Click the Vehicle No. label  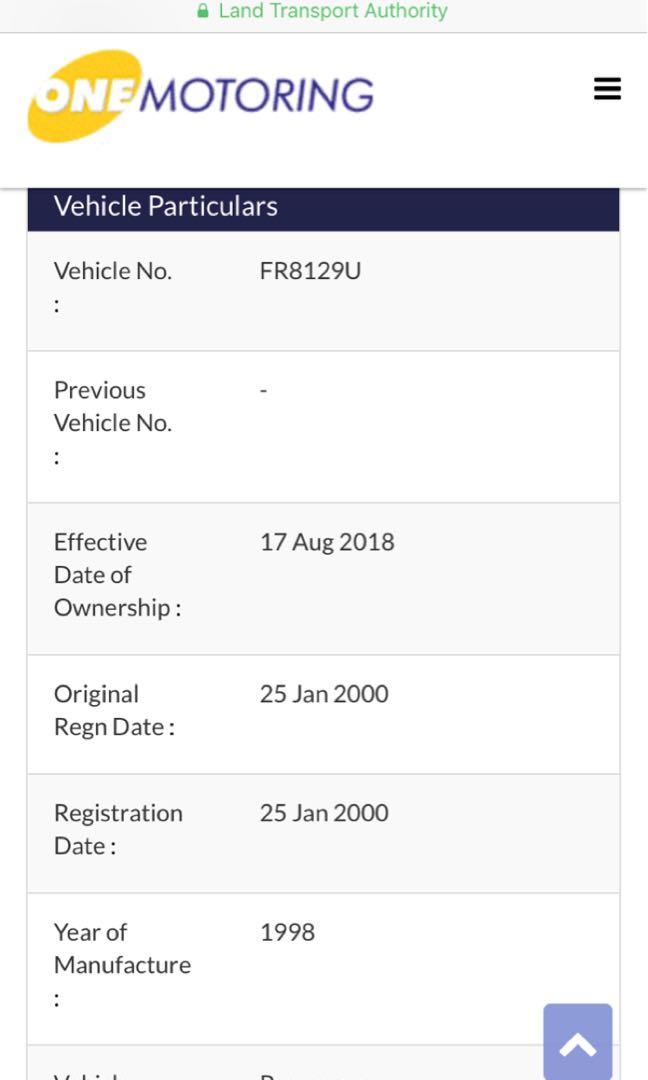(x=112, y=272)
